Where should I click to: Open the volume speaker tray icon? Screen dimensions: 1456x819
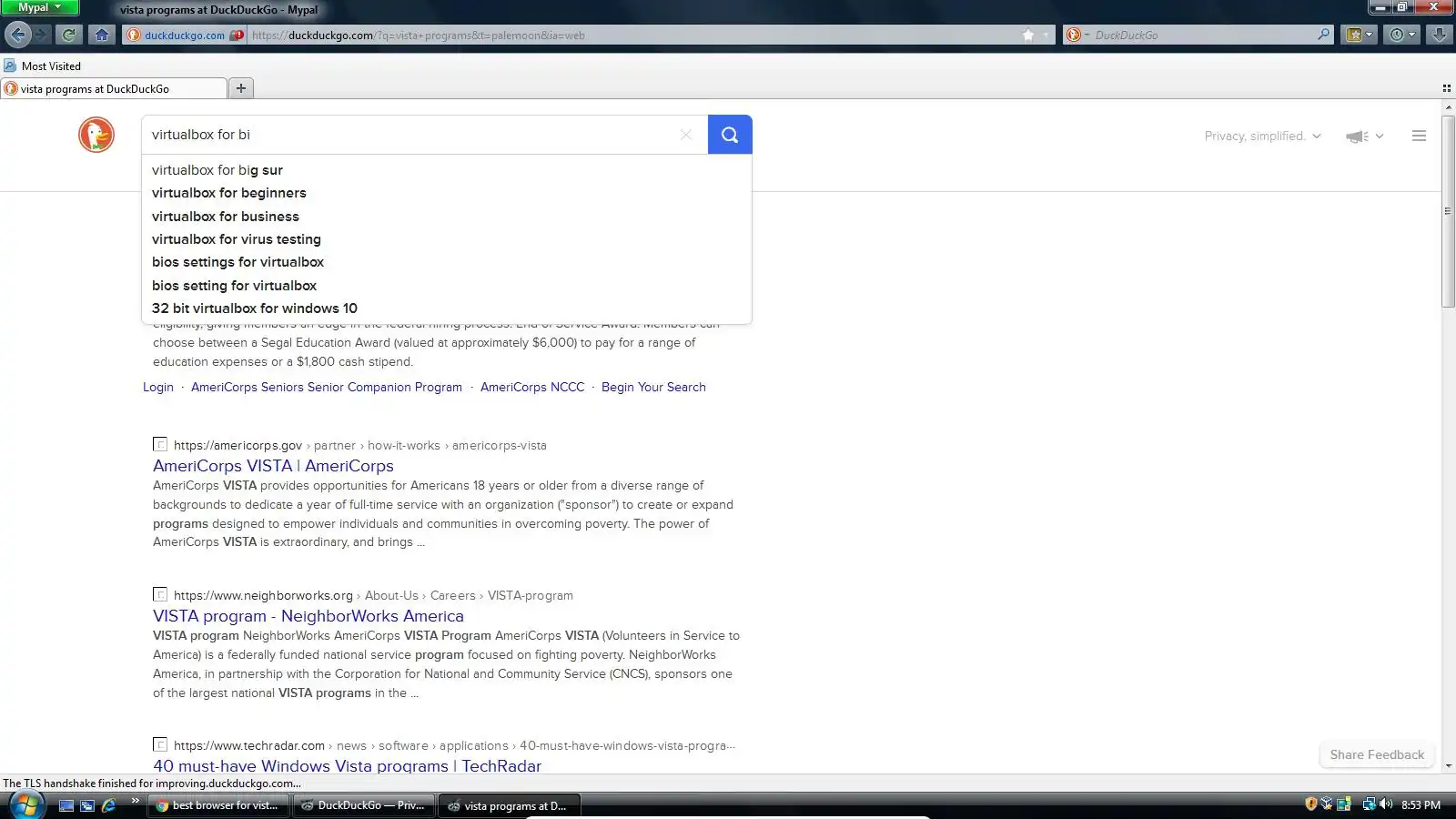point(1386,804)
